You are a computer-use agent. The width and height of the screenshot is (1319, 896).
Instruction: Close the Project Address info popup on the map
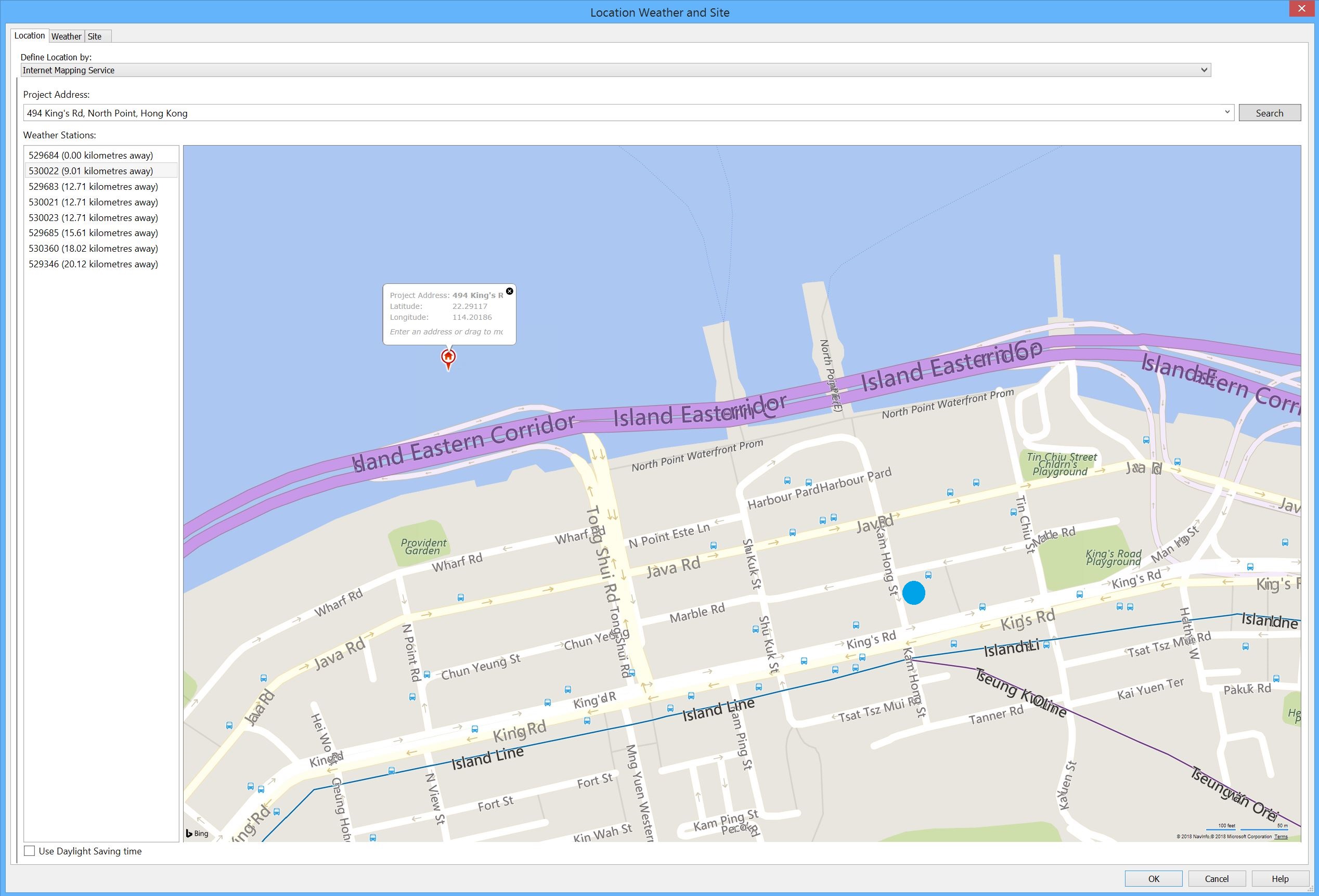509,291
